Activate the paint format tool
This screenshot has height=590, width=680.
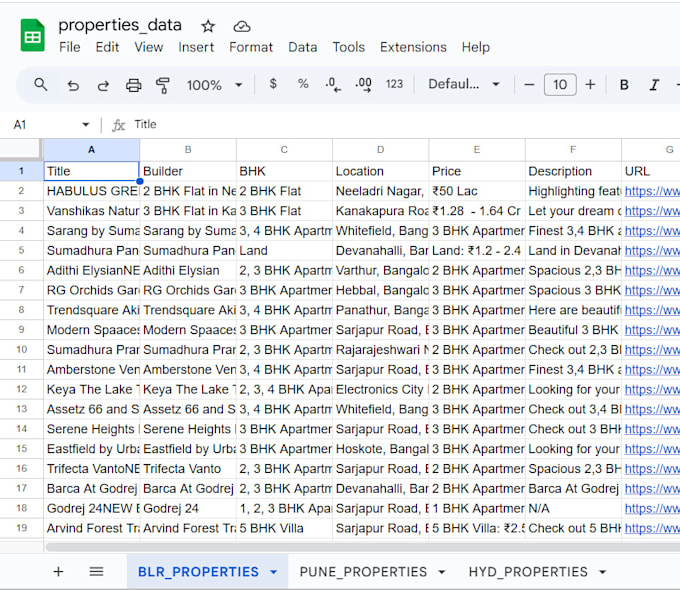coord(163,85)
